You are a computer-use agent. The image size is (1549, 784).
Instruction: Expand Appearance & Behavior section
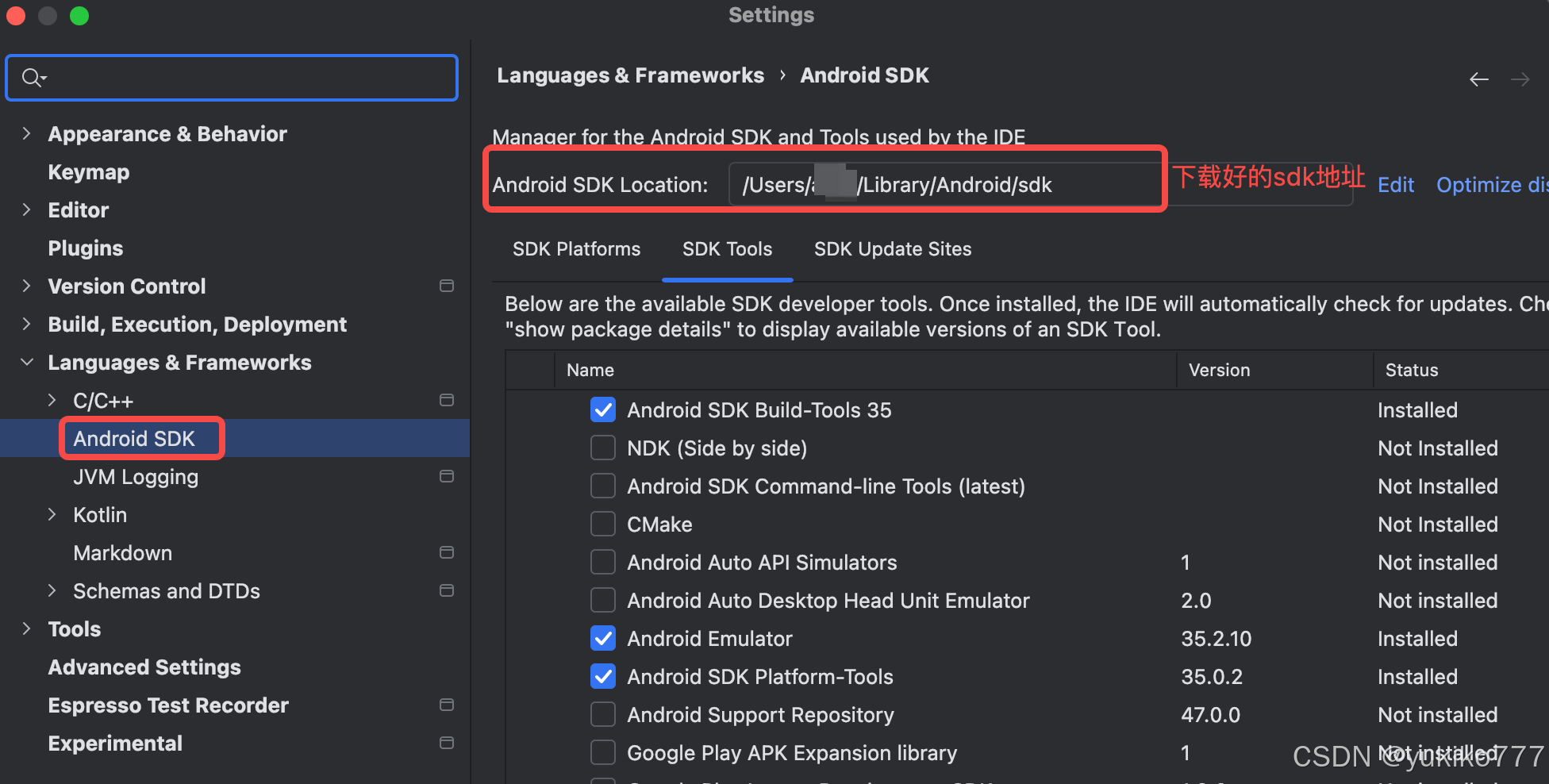(x=27, y=133)
